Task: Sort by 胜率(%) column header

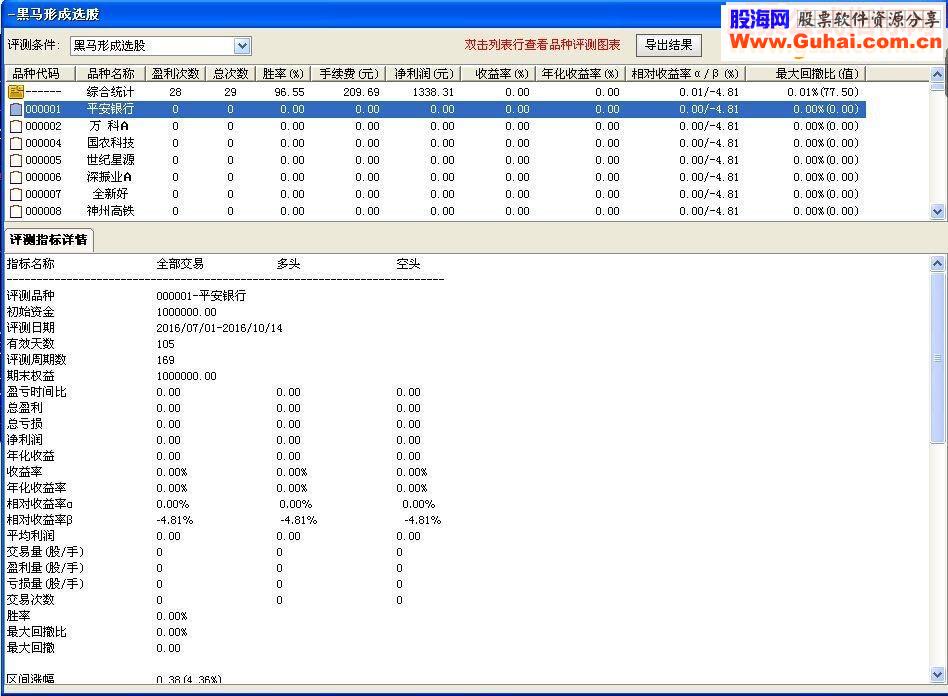Action: tap(283, 74)
